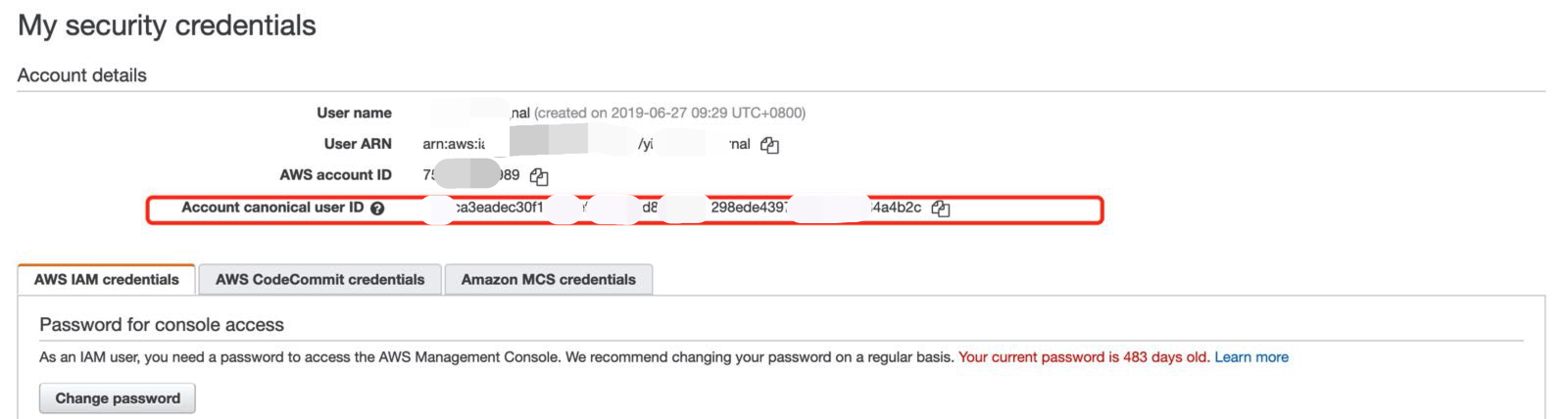Click the User ARN value text
This screenshot has height=419, width=1568.
tap(454, 144)
